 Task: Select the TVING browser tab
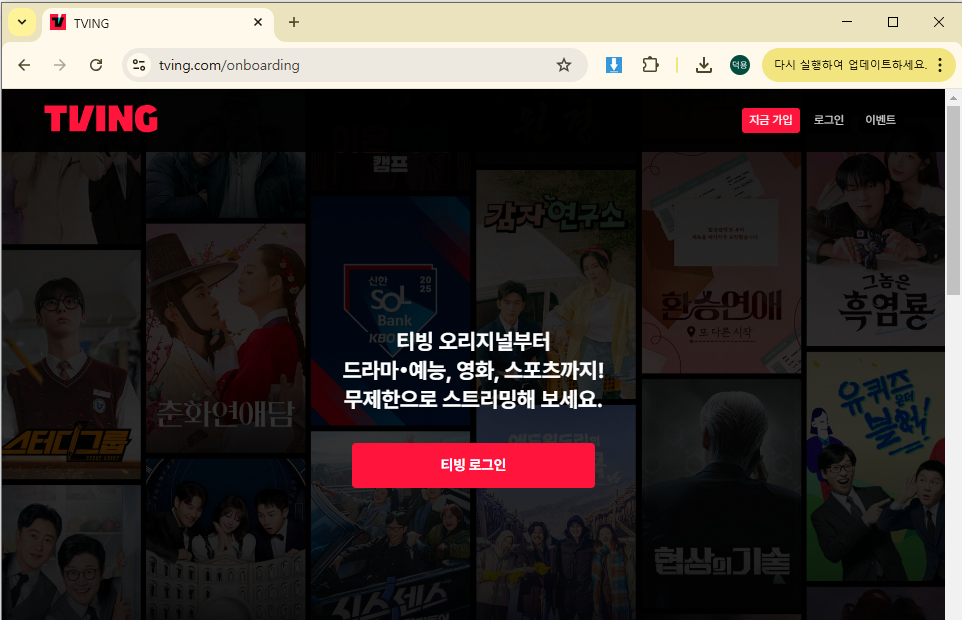point(158,23)
